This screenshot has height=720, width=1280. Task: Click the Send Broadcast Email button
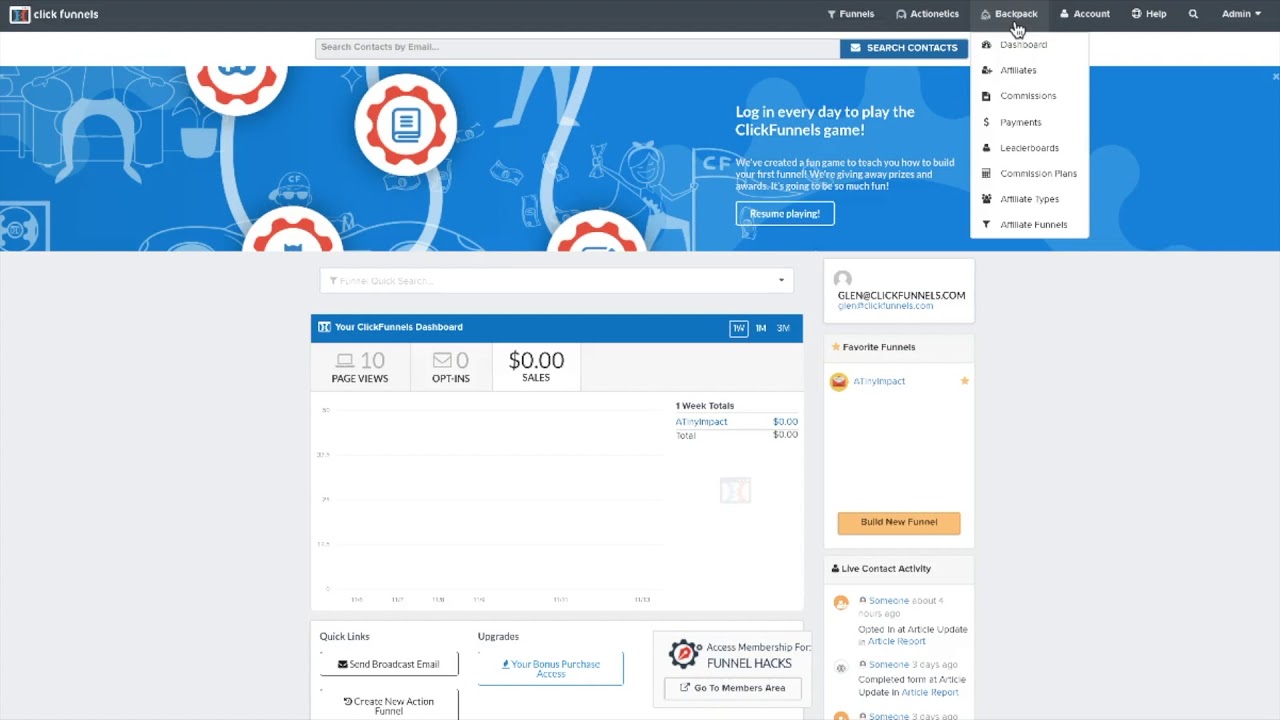coord(389,664)
